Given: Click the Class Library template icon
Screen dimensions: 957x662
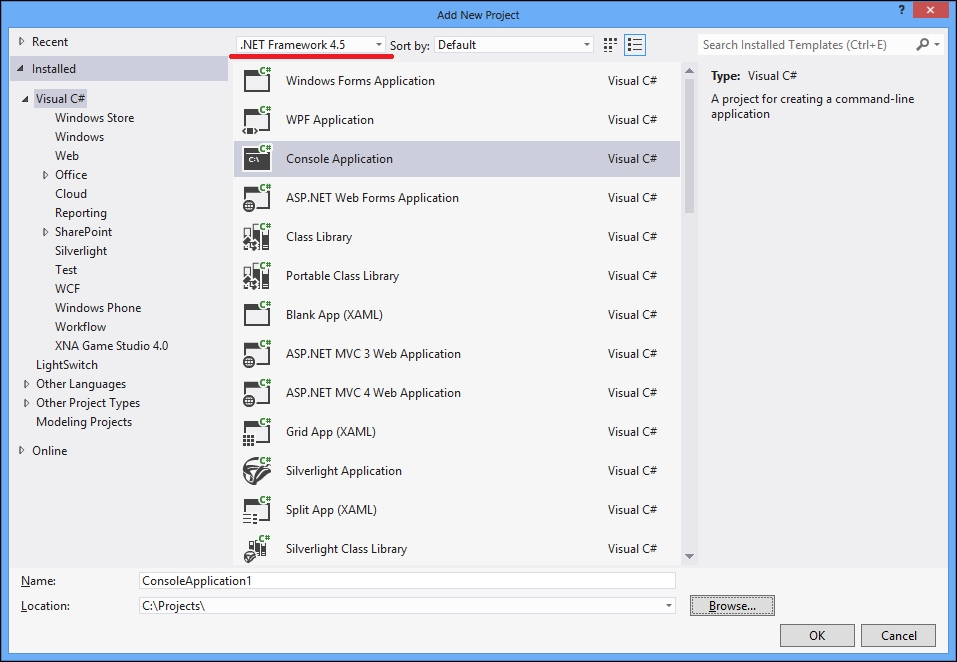Looking at the screenshot, I should pyautogui.click(x=257, y=237).
